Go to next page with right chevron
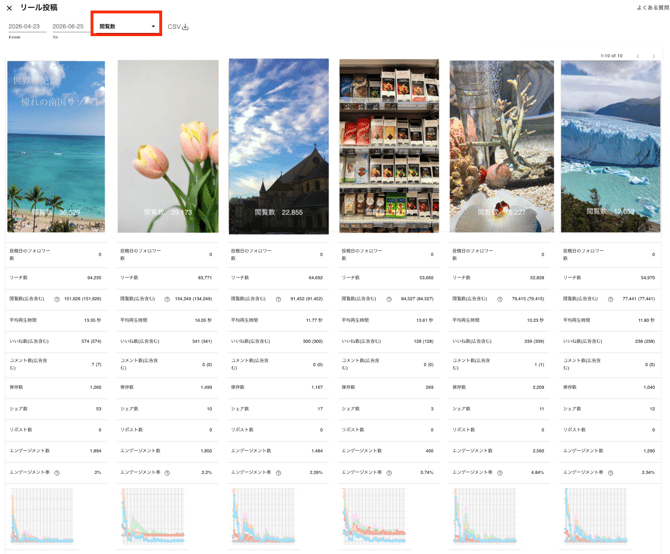670x554 pixels. 653,56
